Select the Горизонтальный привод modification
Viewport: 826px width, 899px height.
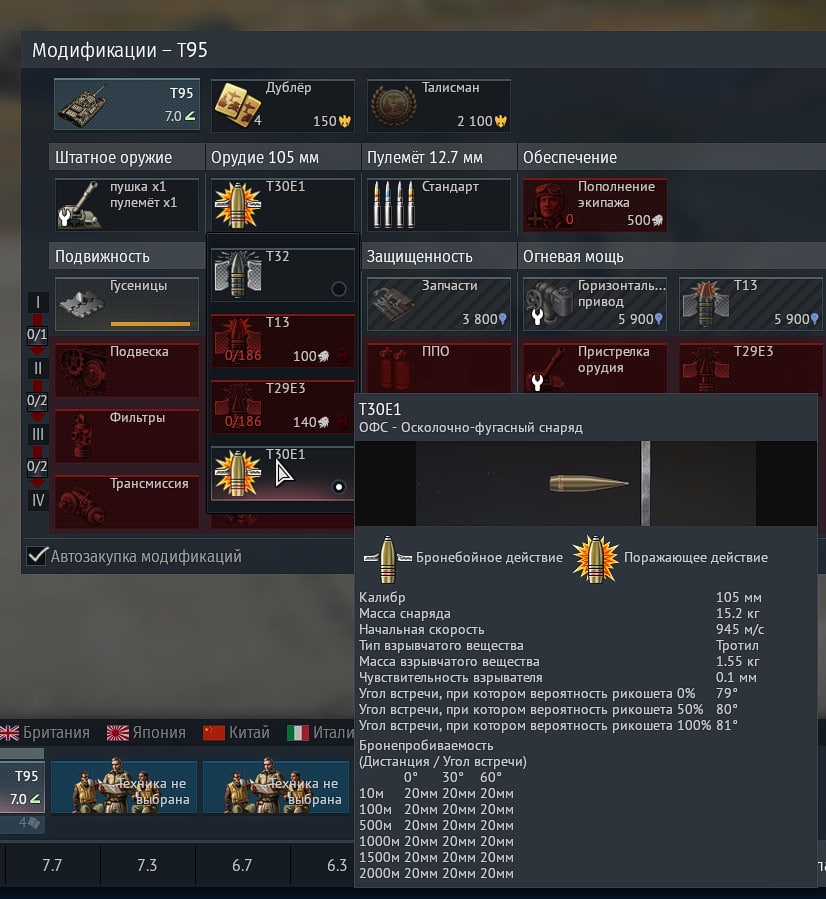pos(595,304)
